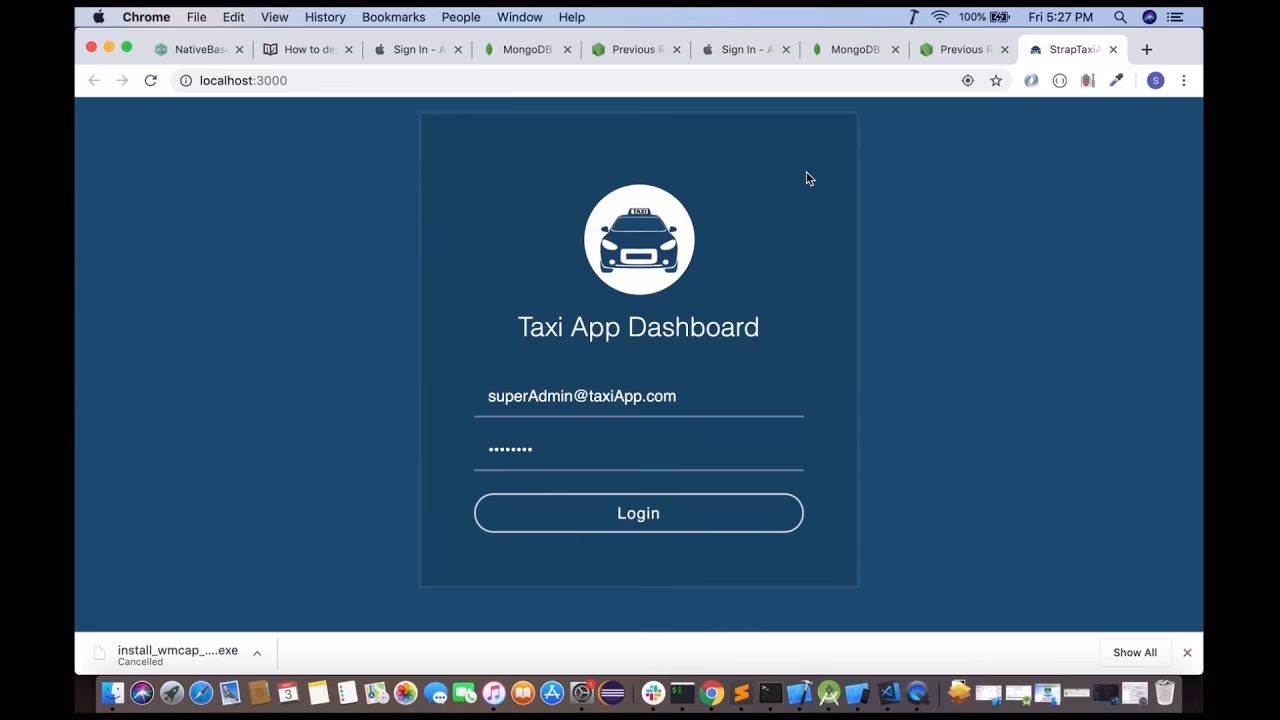Click the superAdmin@taxiApp.com email field
Screen dimensions: 1280x720
638,396
